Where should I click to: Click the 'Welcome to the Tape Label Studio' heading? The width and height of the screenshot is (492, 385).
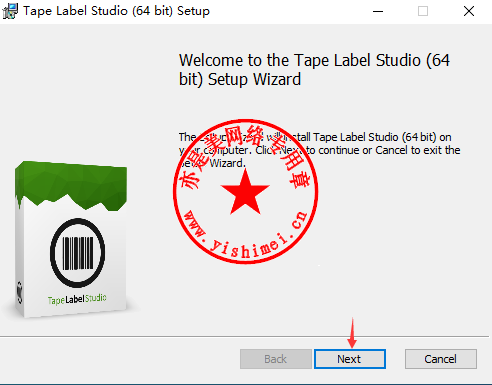(x=314, y=70)
